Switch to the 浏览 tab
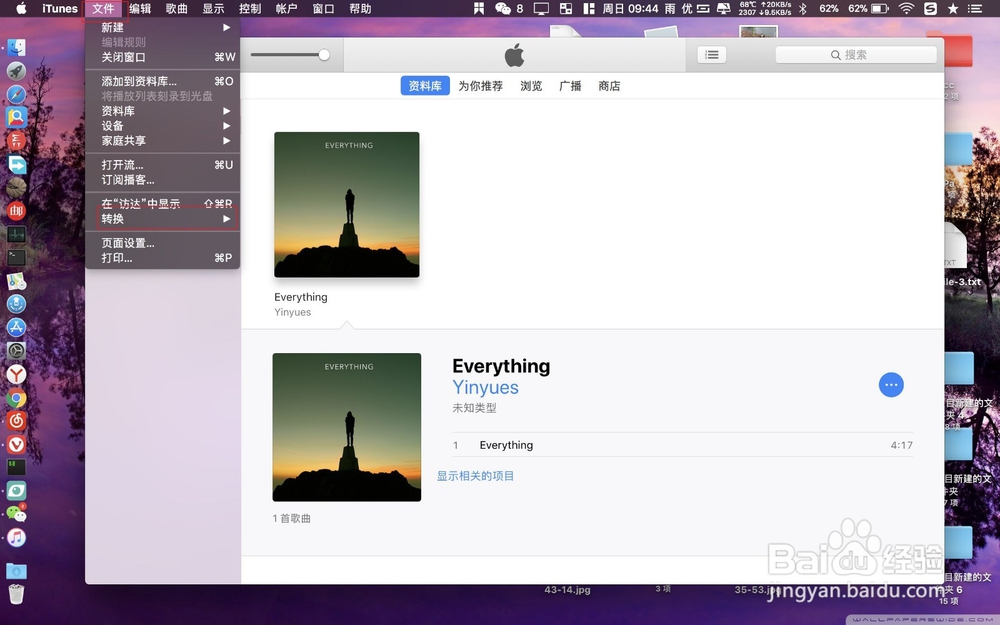This screenshot has width=1000, height=625. click(x=531, y=85)
